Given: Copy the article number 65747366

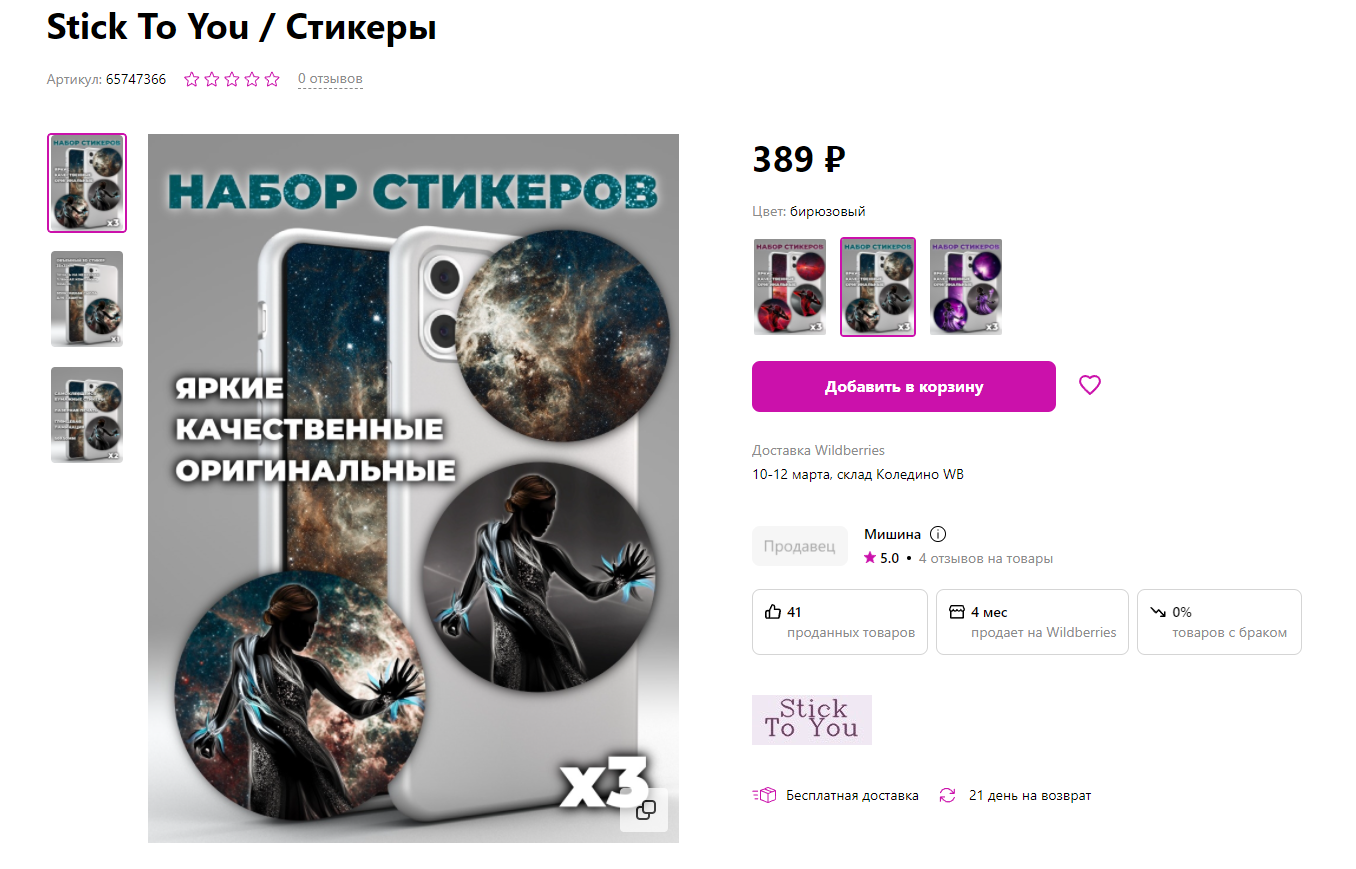Looking at the screenshot, I should pyautogui.click(x=136, y=79).
